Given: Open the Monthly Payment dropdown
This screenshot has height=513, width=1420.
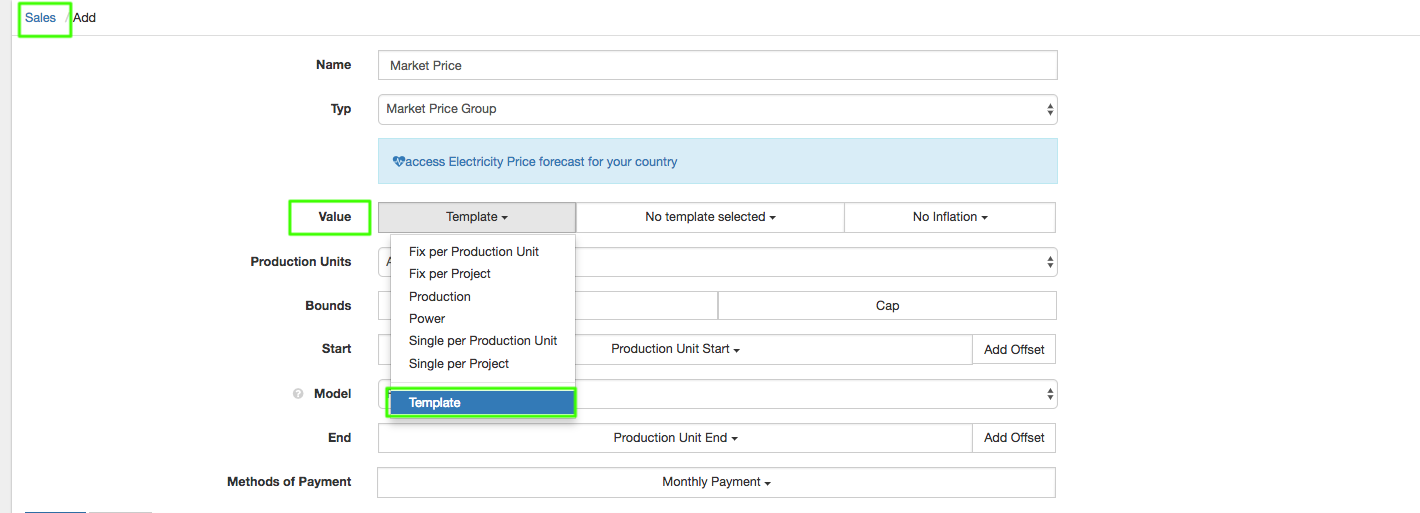Looking at the screenshot, I should pos(716,482).
